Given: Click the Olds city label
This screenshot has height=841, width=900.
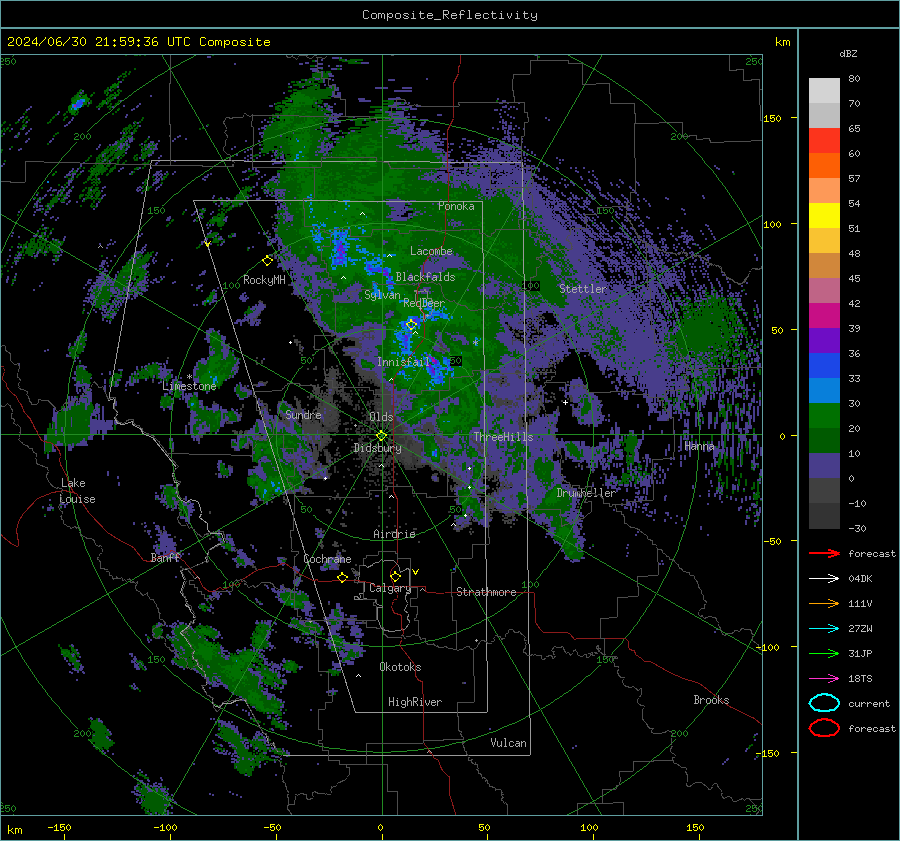Looking at the screenshot, I should 381,417.
